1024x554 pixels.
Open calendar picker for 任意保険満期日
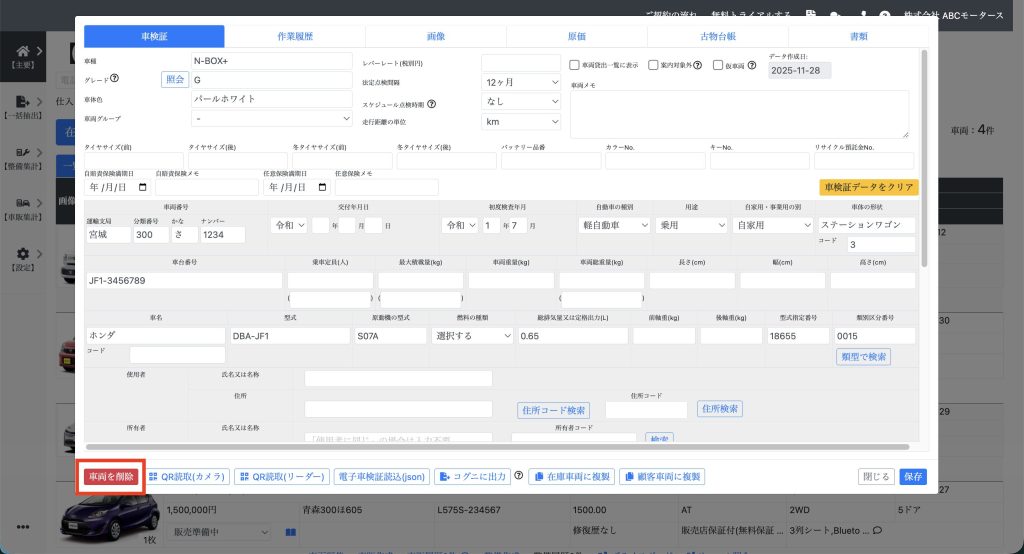click(322, 187)
